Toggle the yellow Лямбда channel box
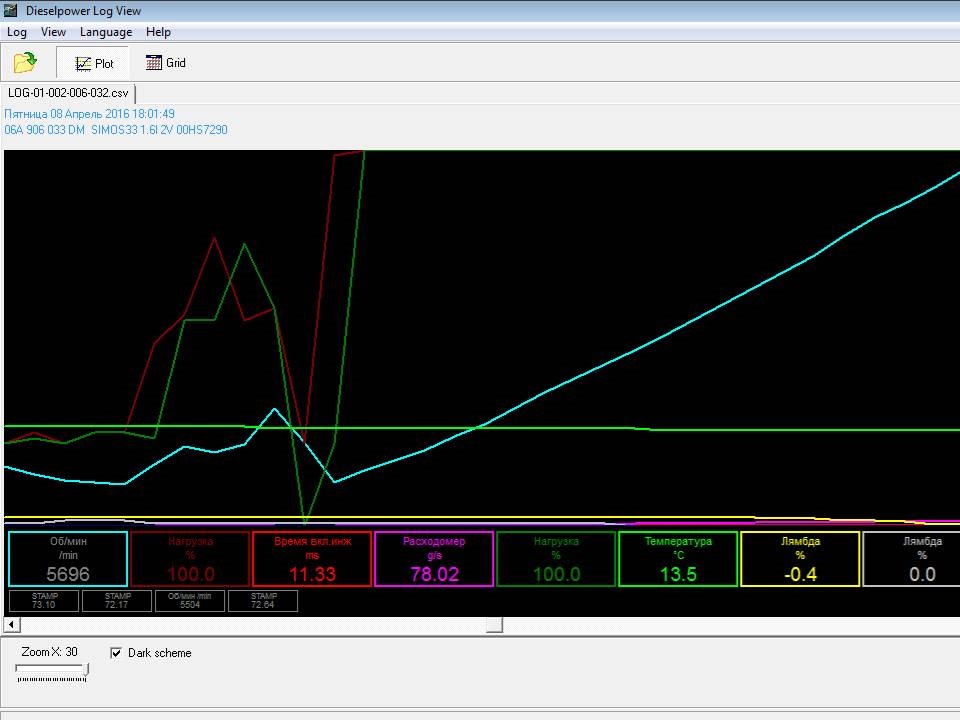 pos(800,558)
